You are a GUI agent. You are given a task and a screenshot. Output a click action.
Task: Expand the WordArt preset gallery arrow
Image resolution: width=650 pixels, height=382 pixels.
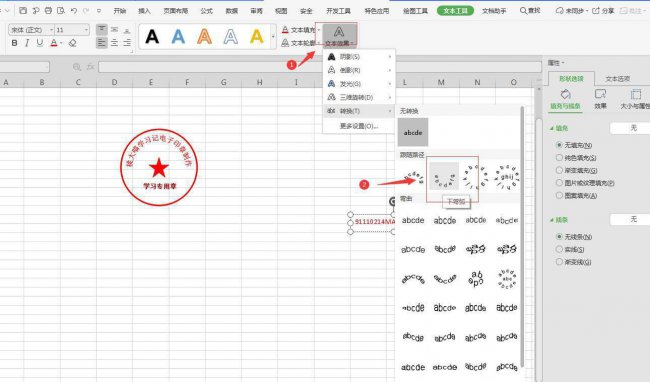(273, 36)
